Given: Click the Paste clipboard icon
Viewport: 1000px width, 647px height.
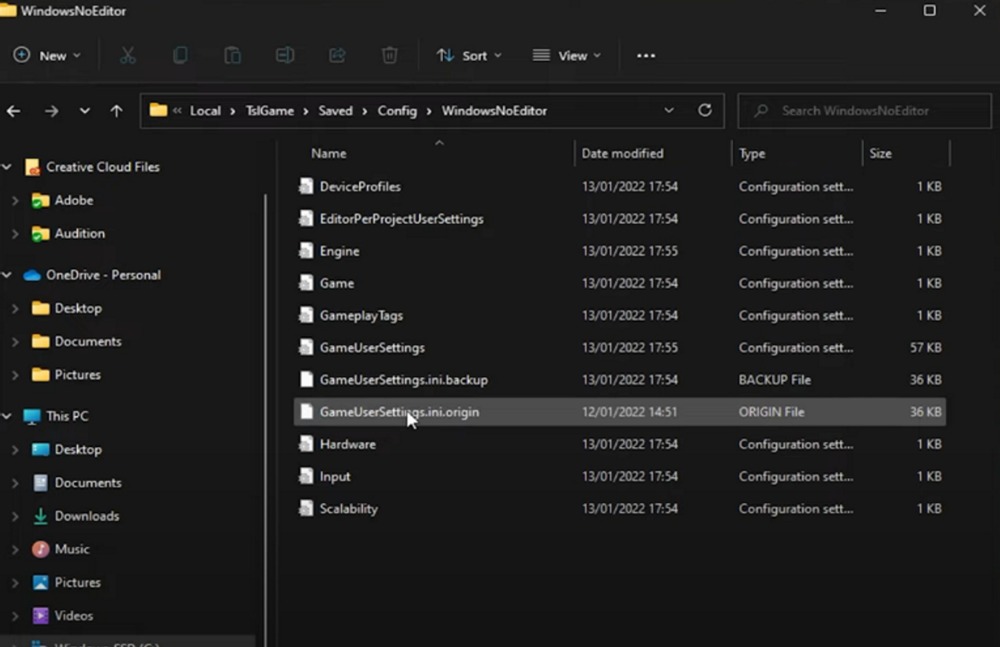Looking at the screenshot, I should click(233, 56).
